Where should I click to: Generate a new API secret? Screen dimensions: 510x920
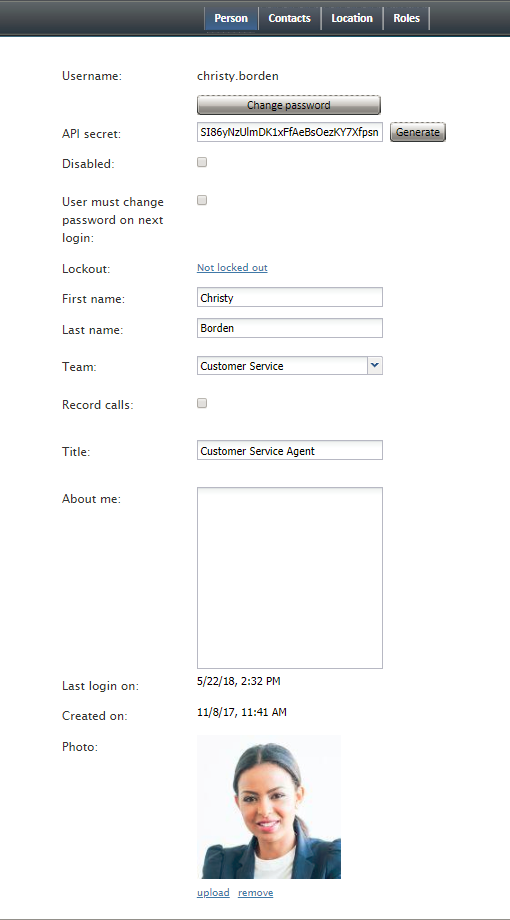click(418, 132)
